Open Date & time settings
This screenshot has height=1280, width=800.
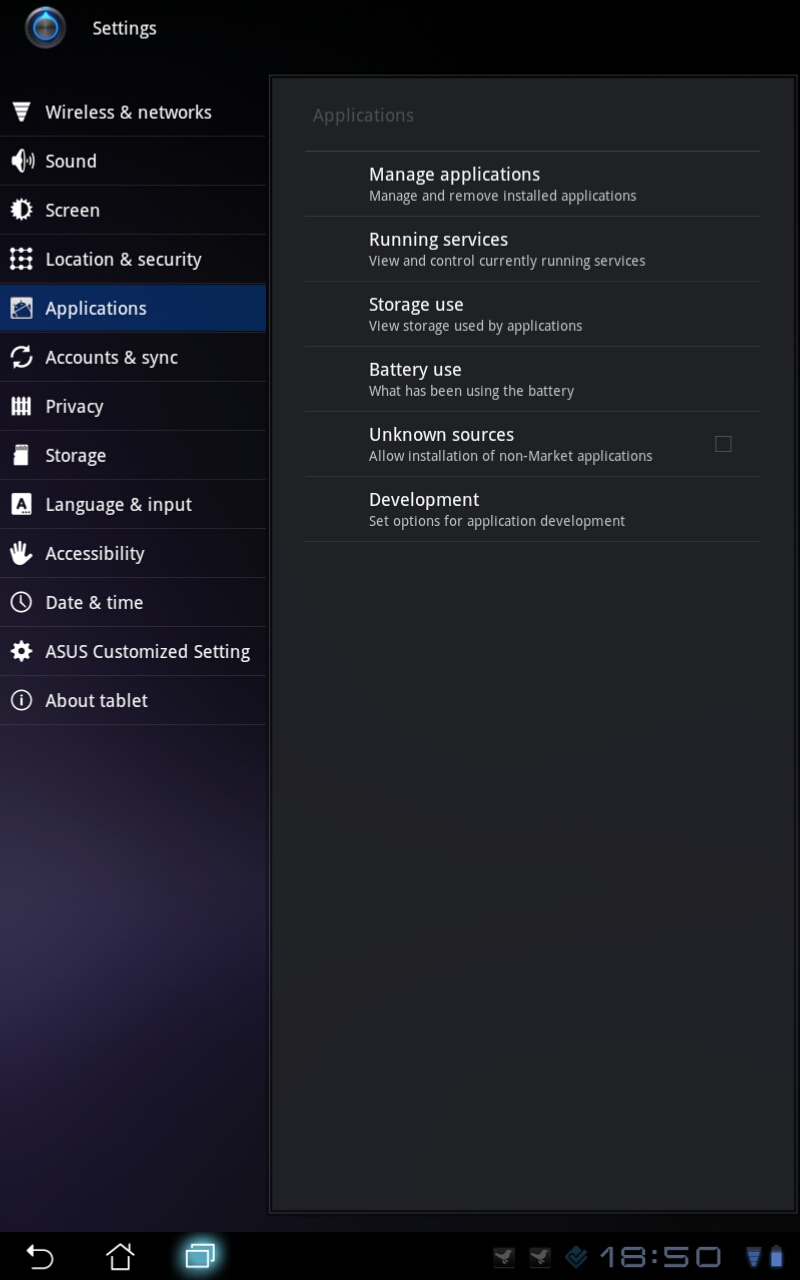(x=133, y=602)
